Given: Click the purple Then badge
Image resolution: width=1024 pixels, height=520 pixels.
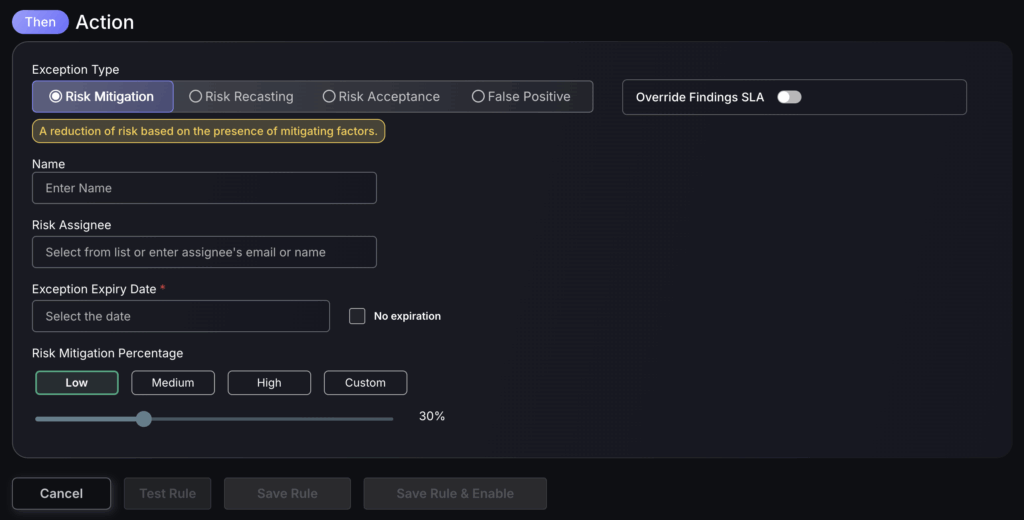Looking at the screenshot, I should [40, 22].
